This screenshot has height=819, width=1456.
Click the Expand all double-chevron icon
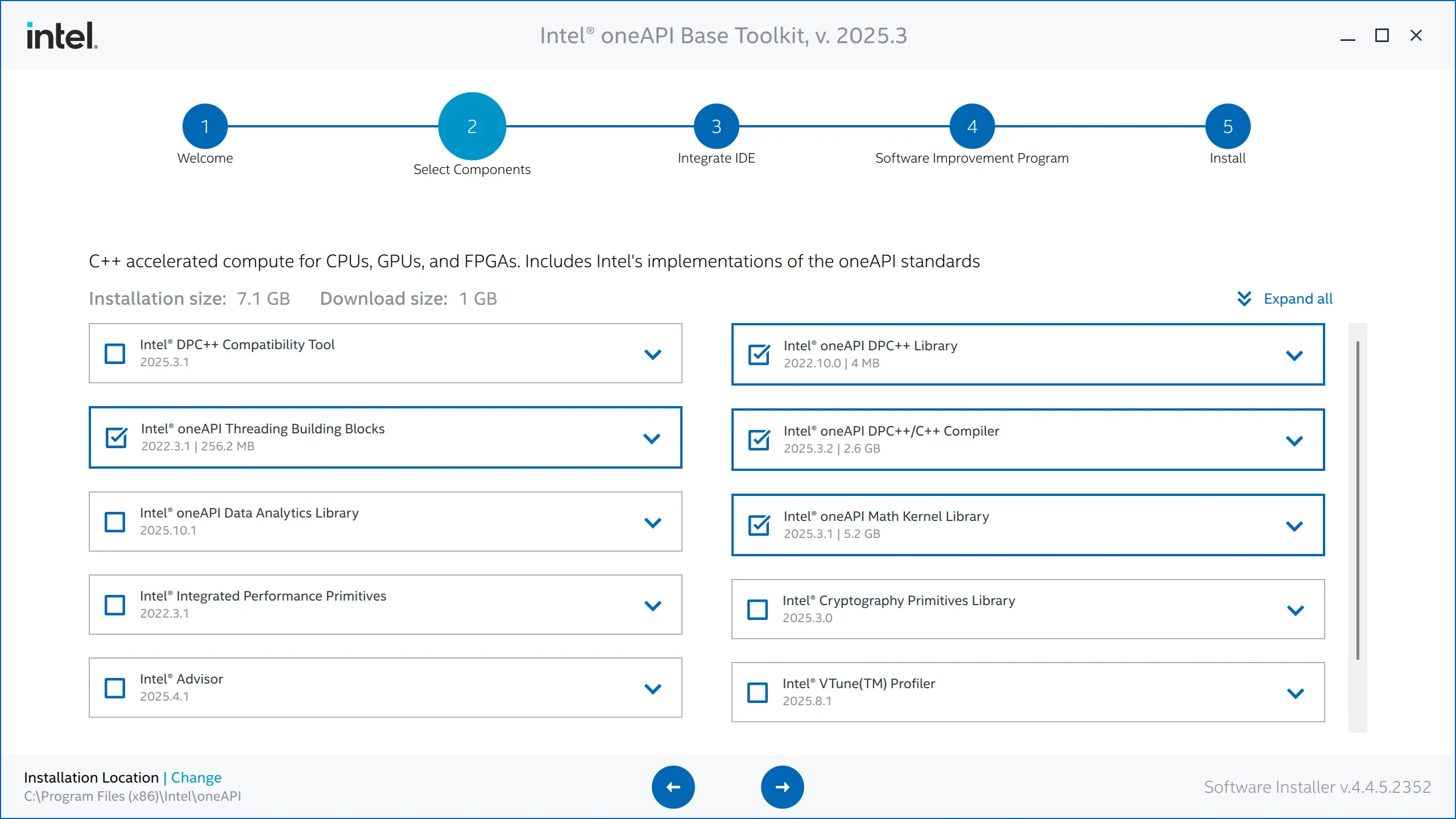[x=1244, y=299]
